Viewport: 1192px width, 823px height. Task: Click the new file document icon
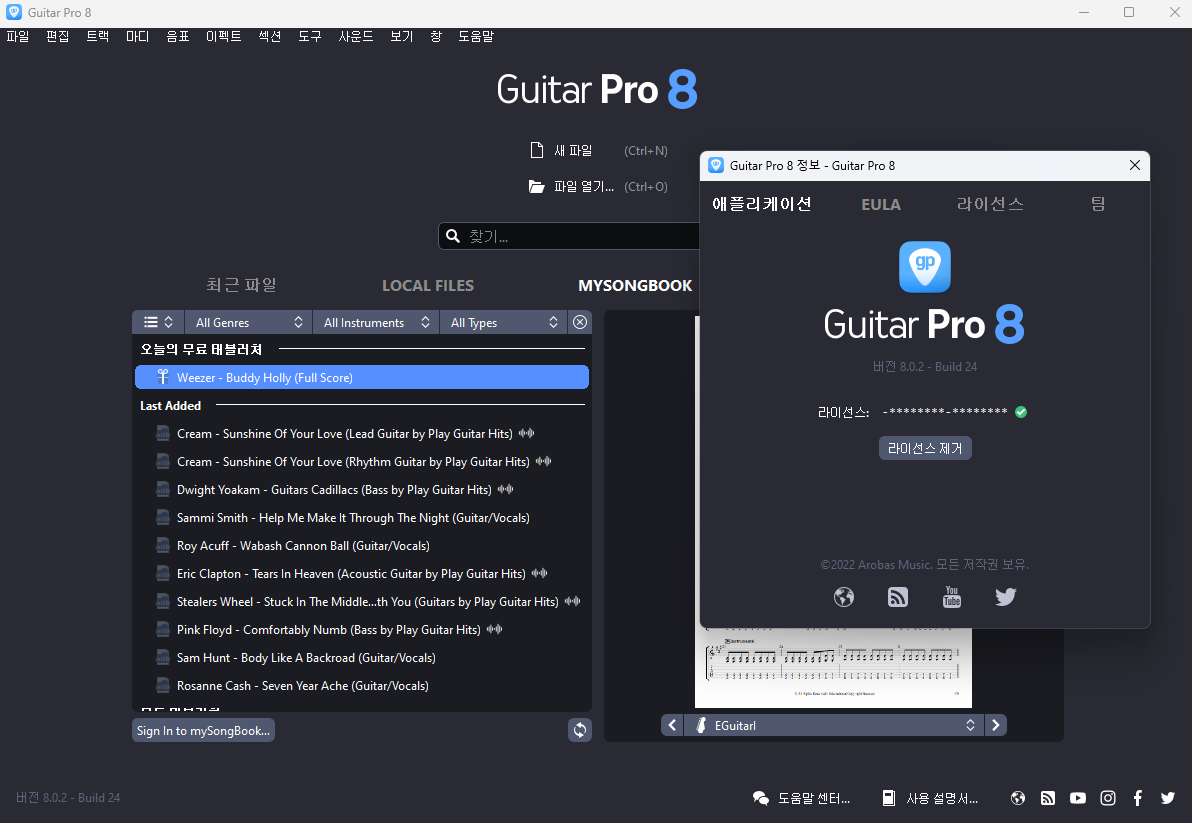click(537, 150)
